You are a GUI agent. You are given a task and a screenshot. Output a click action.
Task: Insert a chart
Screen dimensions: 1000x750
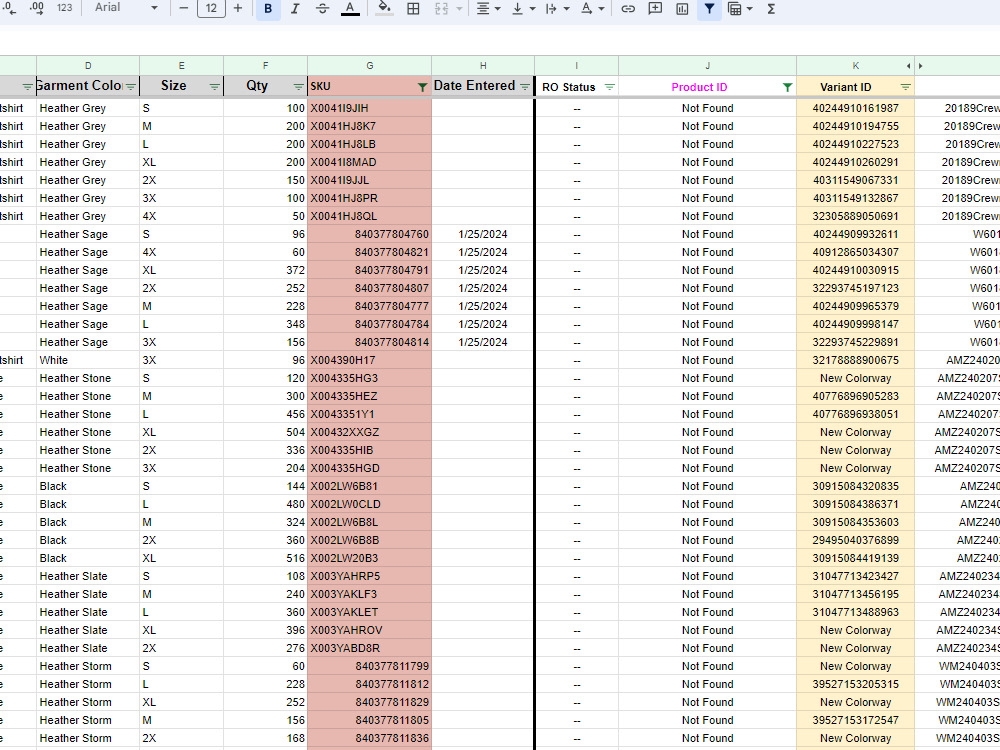682,9
